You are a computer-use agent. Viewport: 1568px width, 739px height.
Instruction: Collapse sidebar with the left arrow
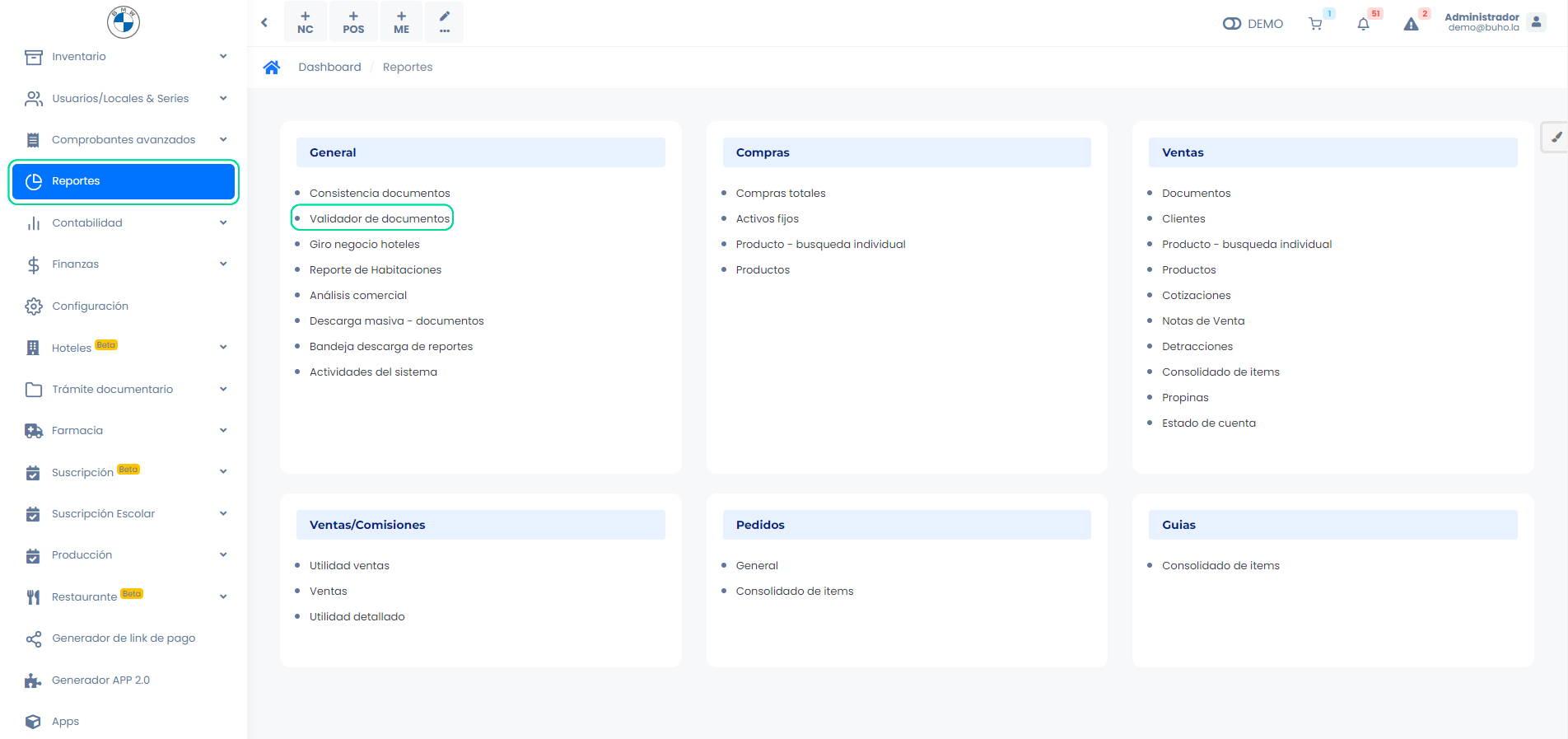point(264,22)
